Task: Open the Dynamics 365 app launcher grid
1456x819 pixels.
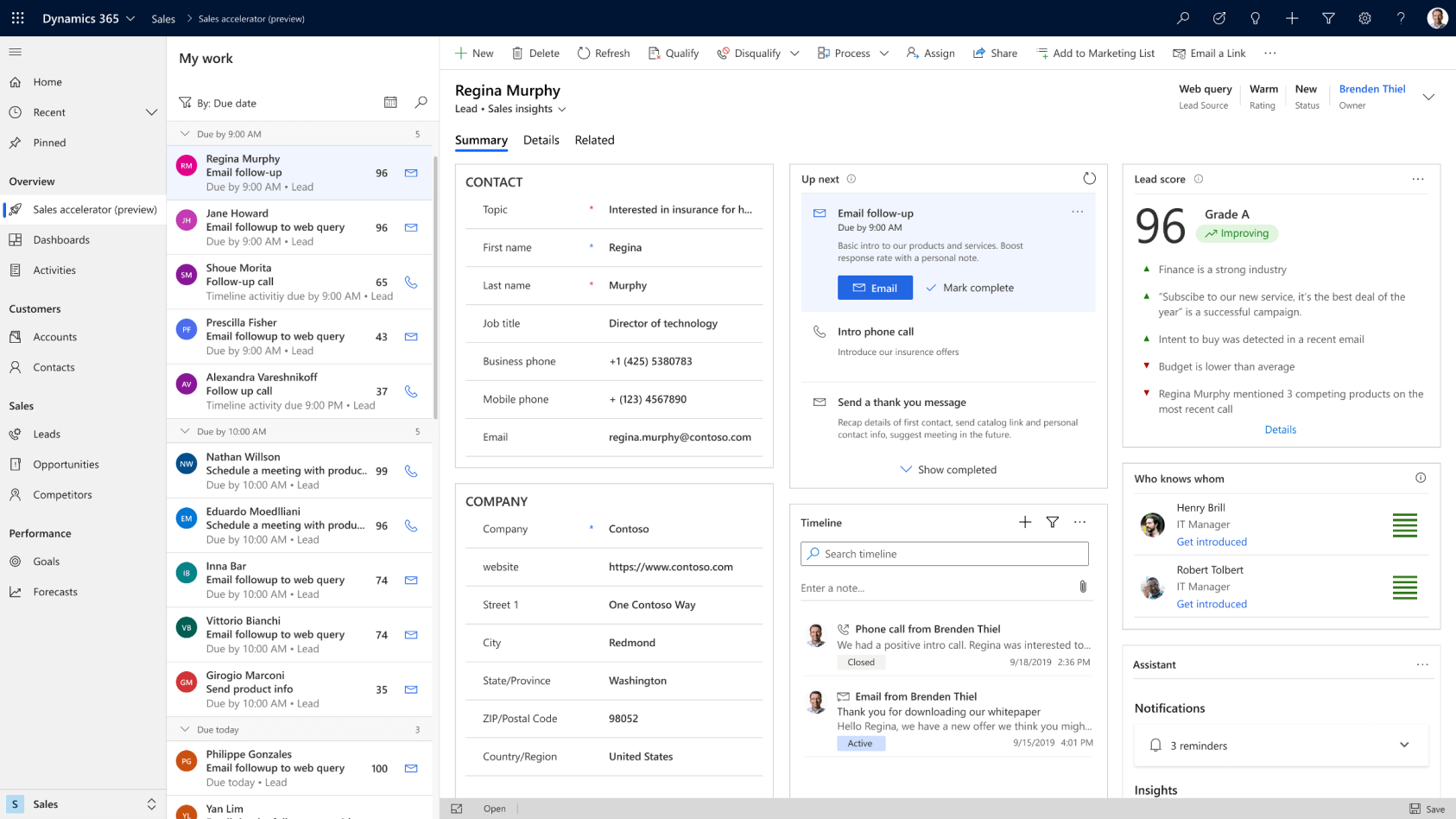Action: click(x=17, y=18)
